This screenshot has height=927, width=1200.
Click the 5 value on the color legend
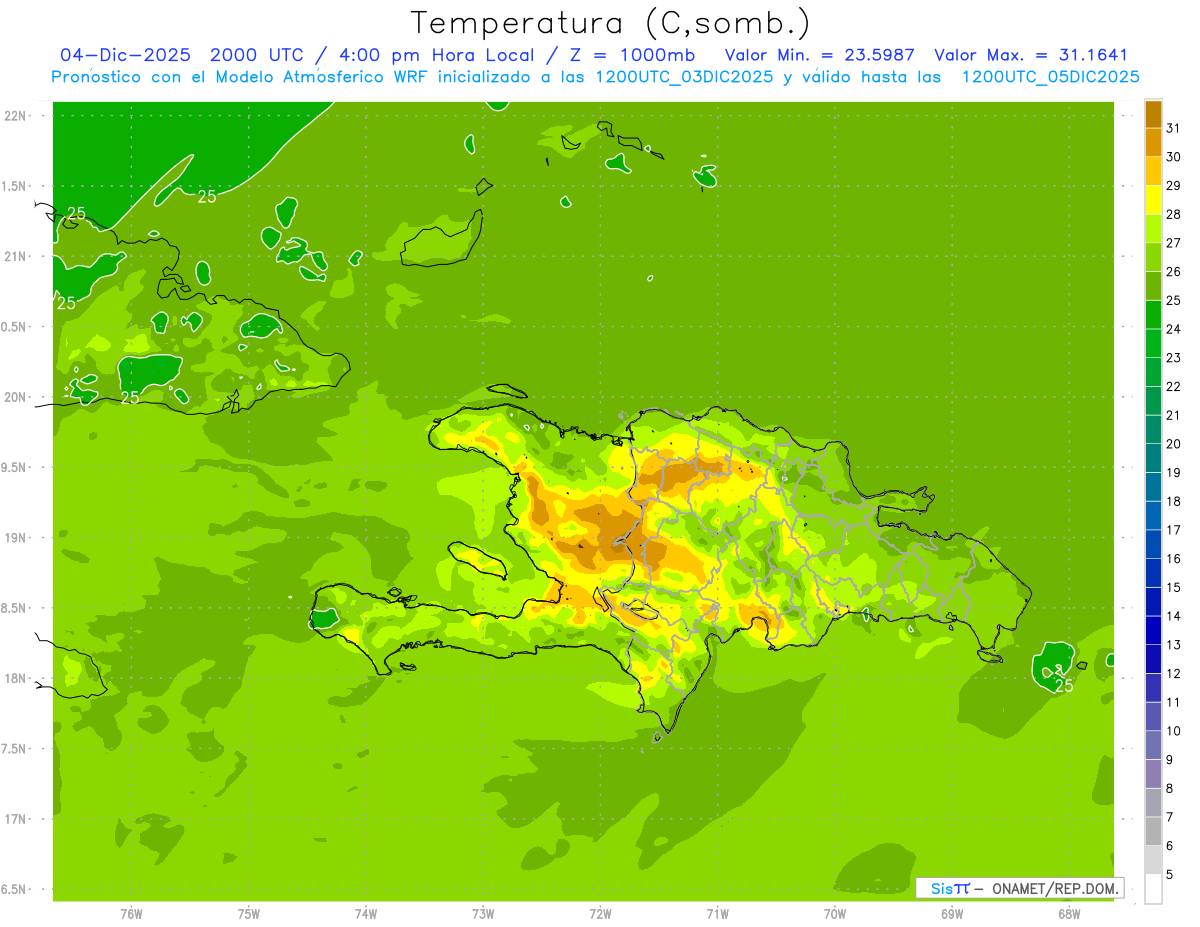coord(1170,874)
